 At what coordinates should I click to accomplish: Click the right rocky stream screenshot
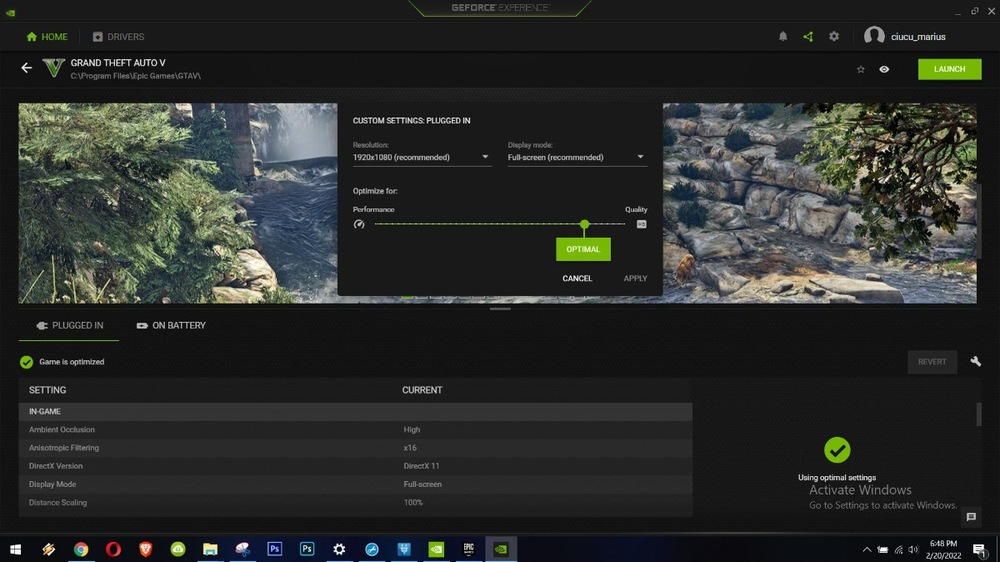[x=820, y=203]
